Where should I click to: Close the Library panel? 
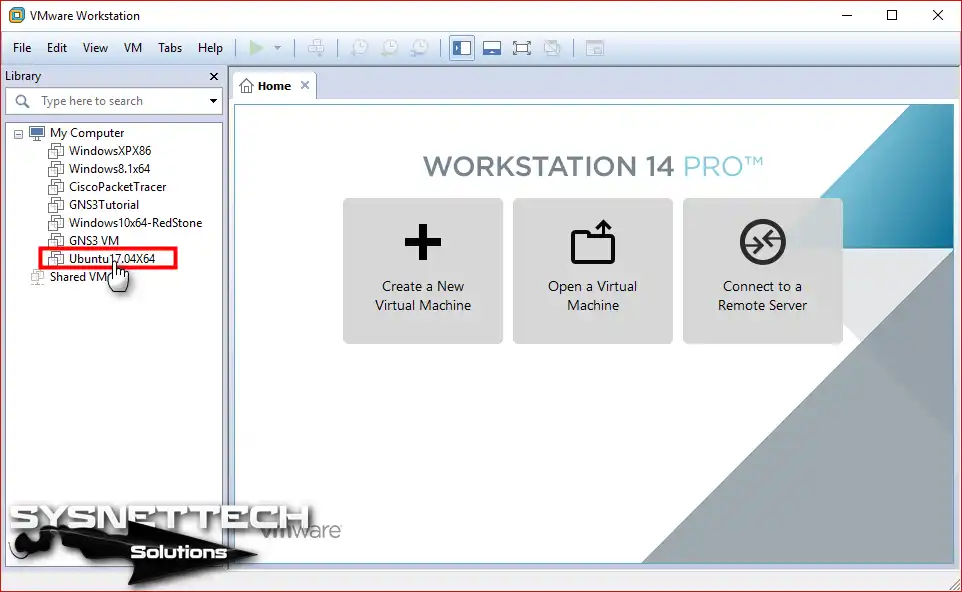pyautogui.click(x=214, y=76)
